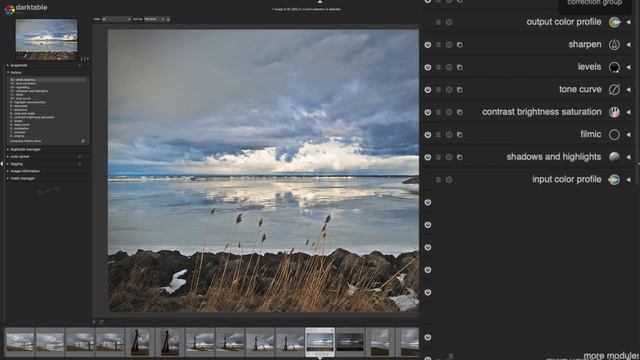
Task: Reset parameters of shadows and highlights
Action: click(x=449, y=157)
